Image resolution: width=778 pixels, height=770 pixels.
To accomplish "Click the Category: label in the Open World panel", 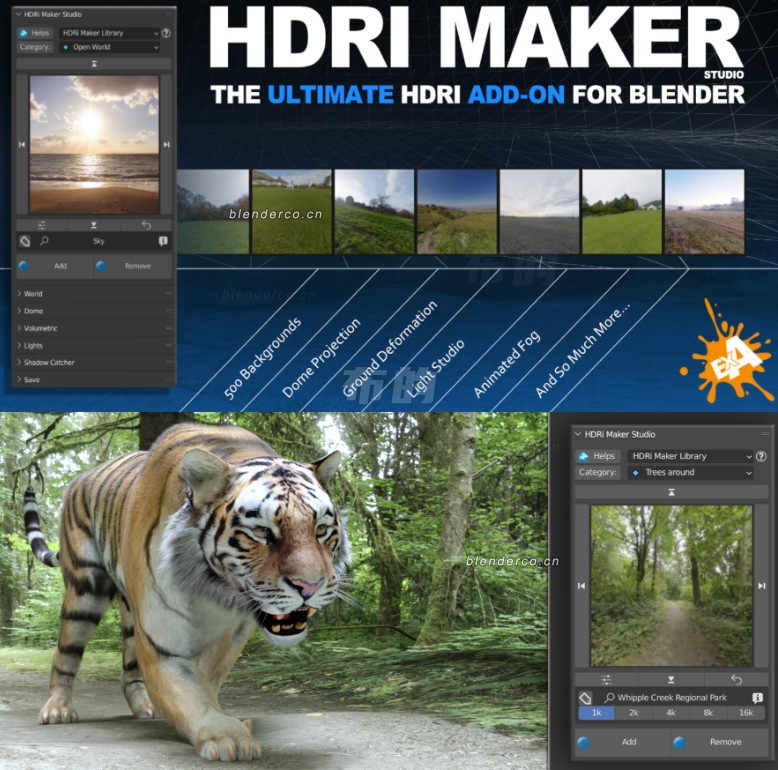I will point(35,47).
